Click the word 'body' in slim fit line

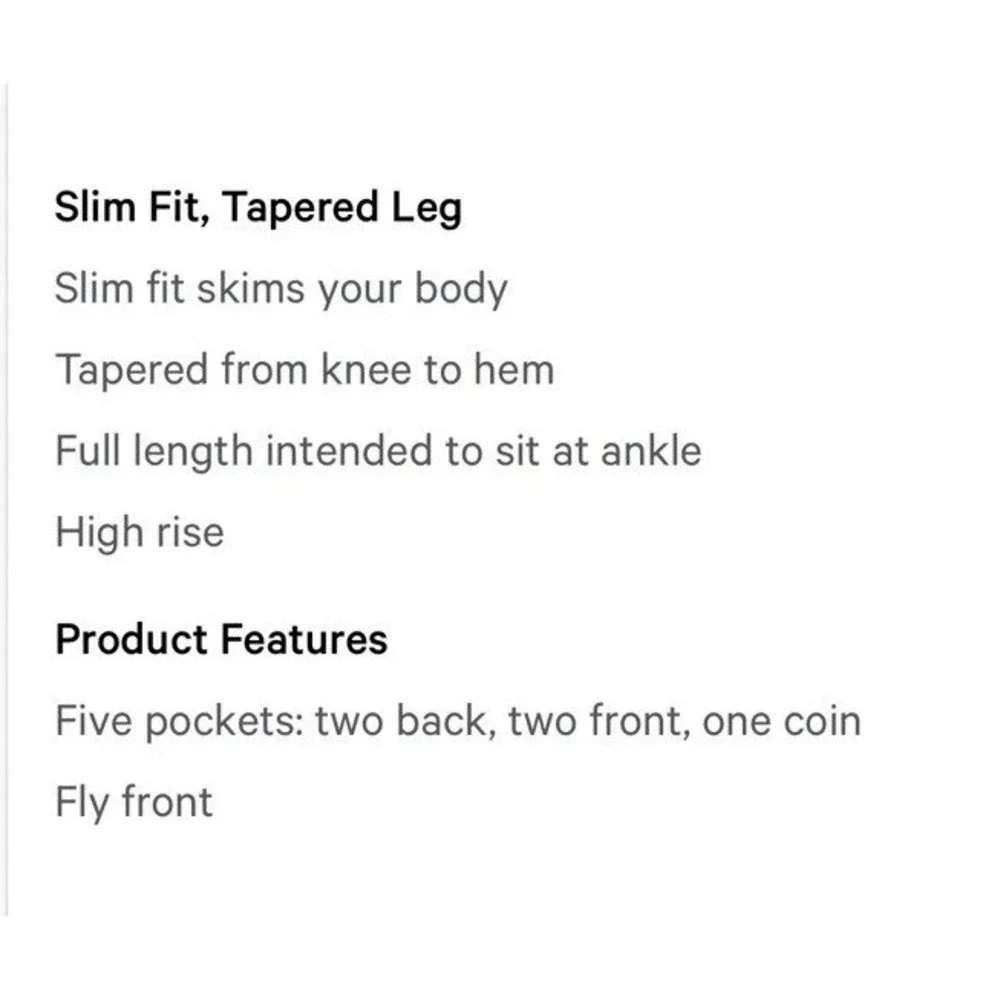[461, 290]
